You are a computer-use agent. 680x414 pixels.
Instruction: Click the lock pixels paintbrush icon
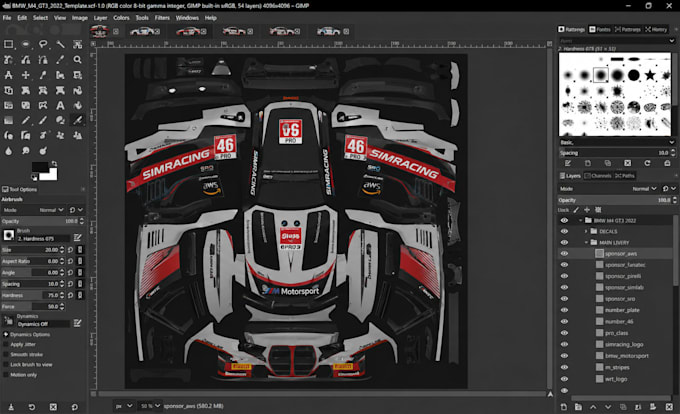576,210
